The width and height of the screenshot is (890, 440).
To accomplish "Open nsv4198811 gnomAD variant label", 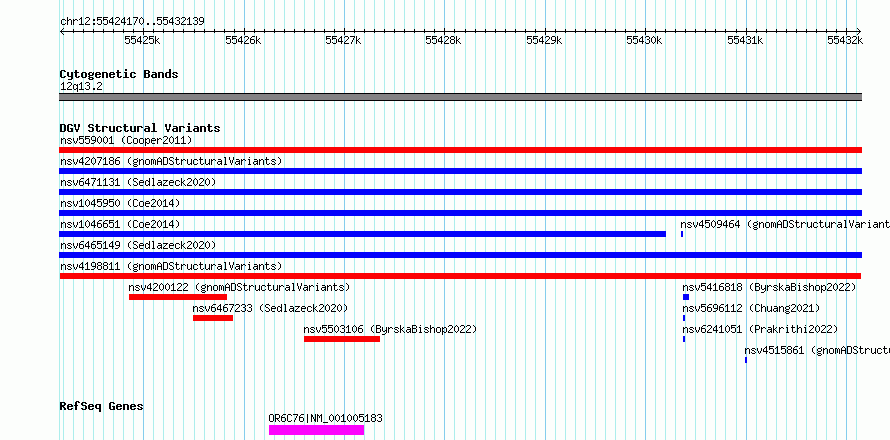I will [171, 266].
